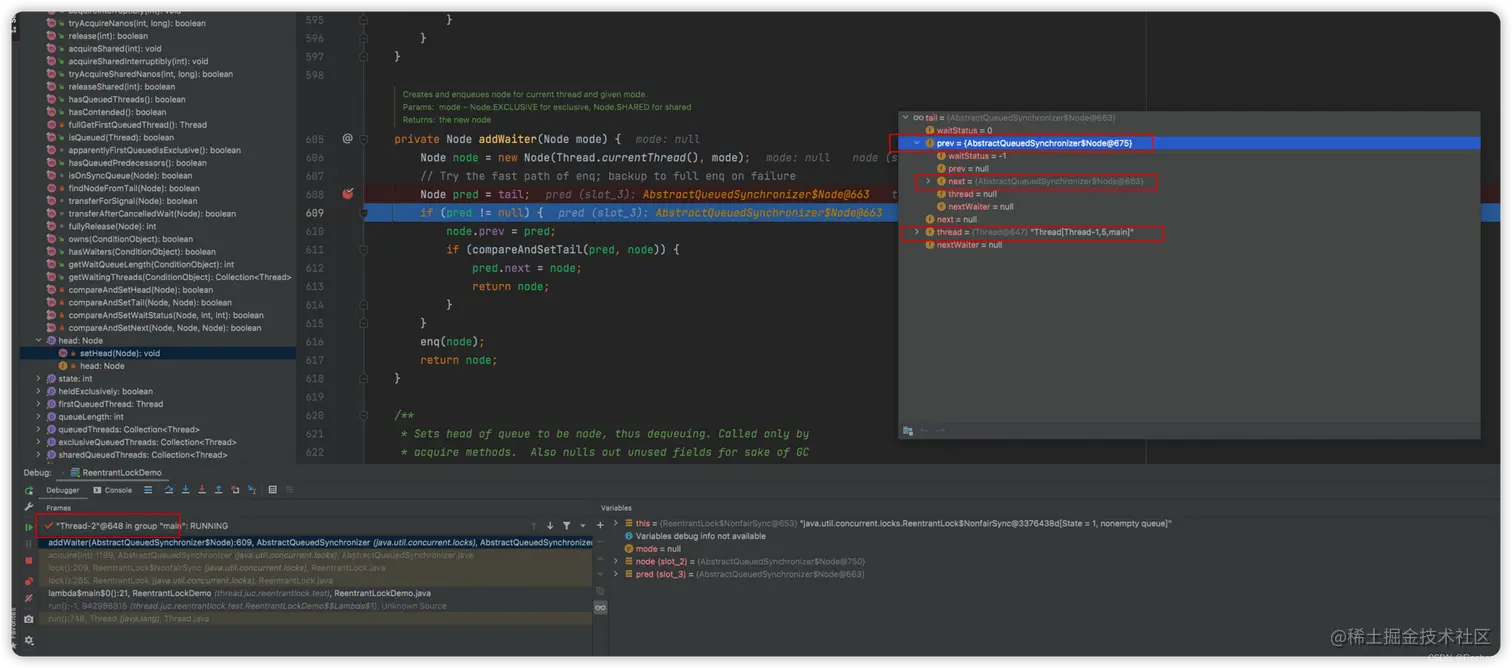Expand firstQueuedThread: Thread structure item

39,404
